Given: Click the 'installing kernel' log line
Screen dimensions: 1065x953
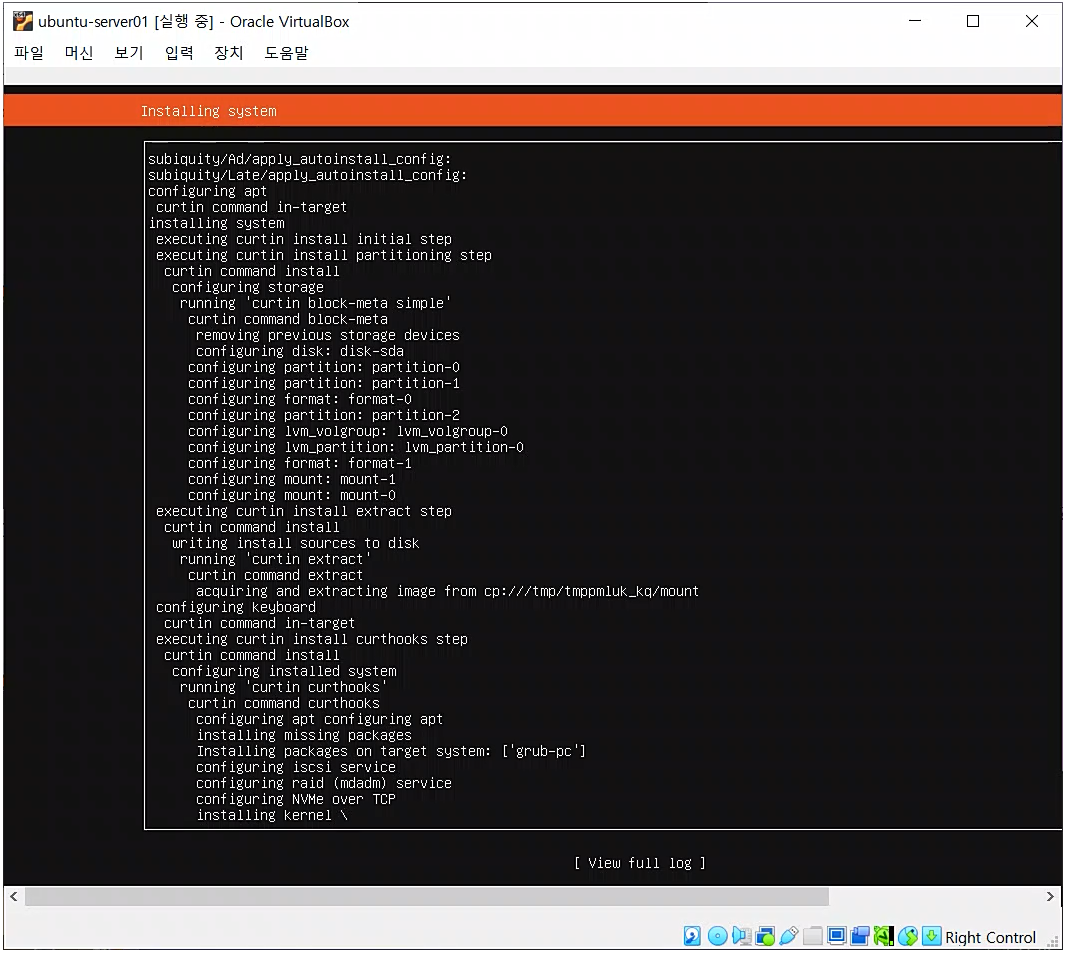Looking at the screenshot, I should coord(272,815).
